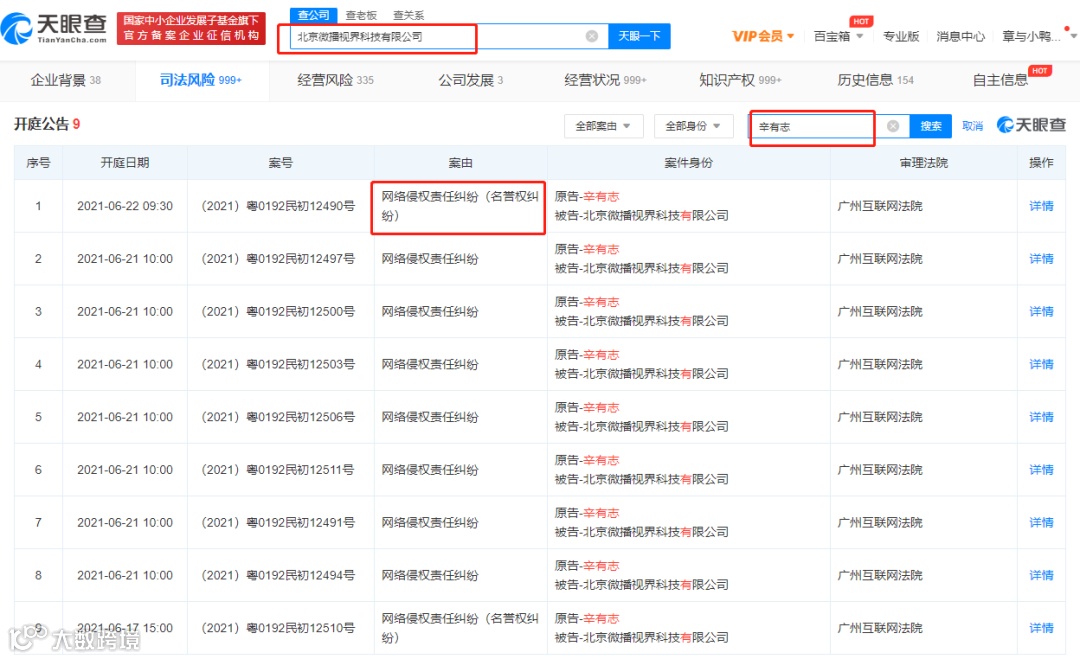Open 详情 for case 12494号
This screenshot has width=1080, height=659.
coord(1041,575)
